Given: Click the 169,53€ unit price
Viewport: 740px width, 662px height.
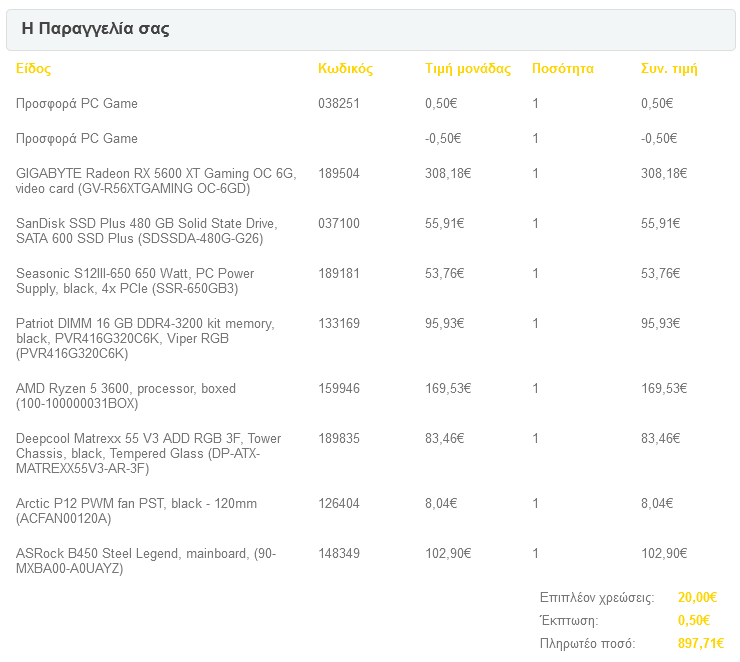Looking at the screenshot, I should coord(448,388).
